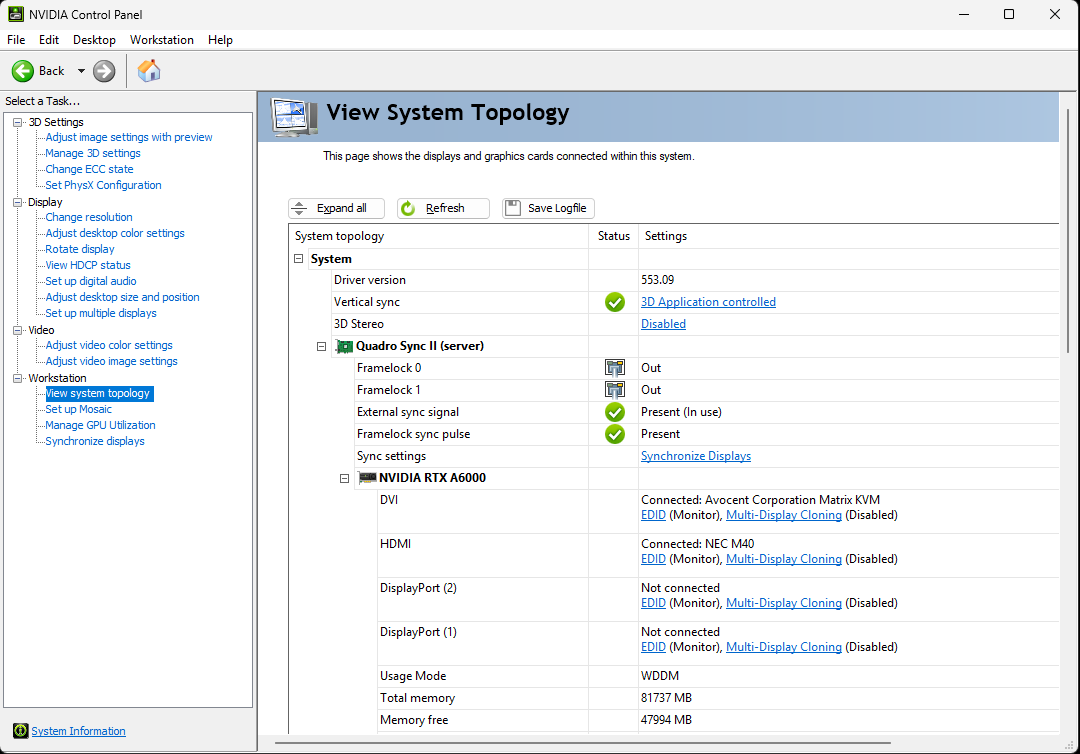
Task: Click the horizontal scrollbar at the bottom
Action: tap(583, 743)
